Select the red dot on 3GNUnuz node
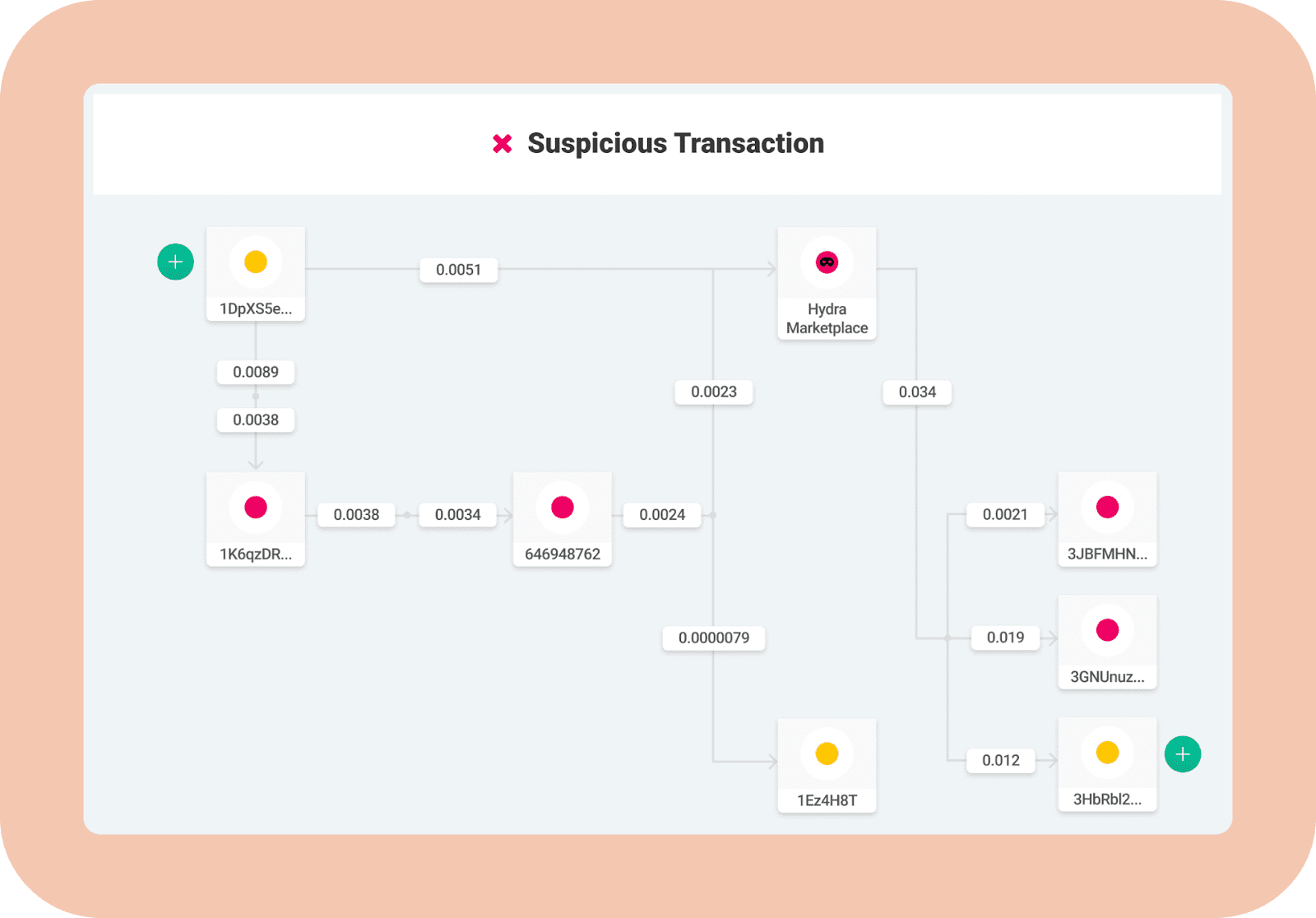The image size is (1316, 918). 1107,630
